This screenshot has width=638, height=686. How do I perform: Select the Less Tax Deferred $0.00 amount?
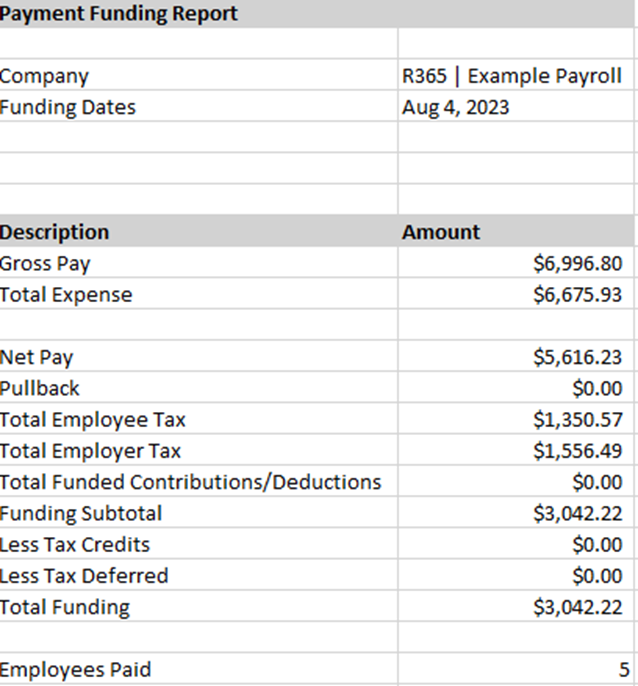[516, 575]
